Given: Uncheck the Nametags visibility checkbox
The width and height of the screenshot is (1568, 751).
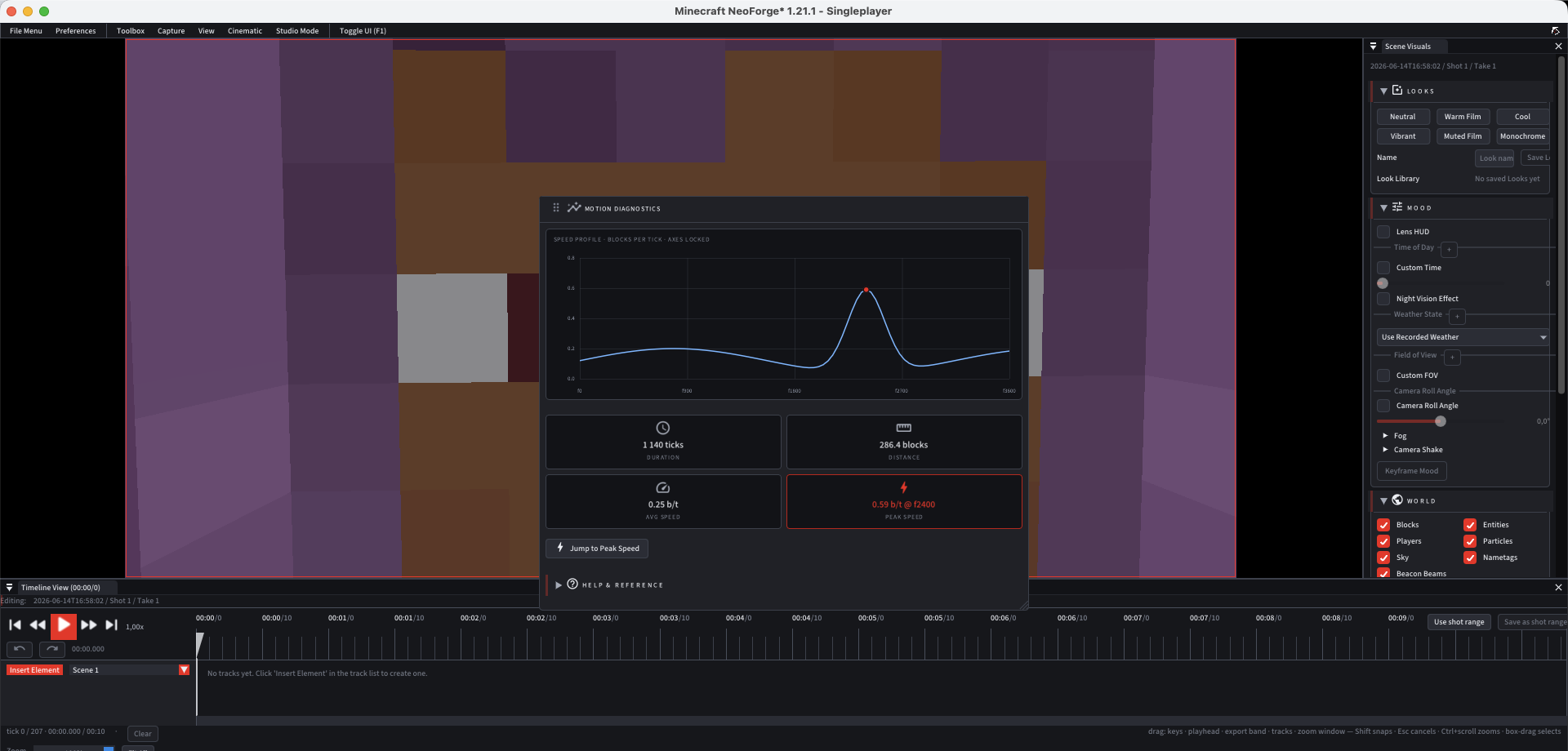Looking at the screenshot, I should click(1470, 558).
